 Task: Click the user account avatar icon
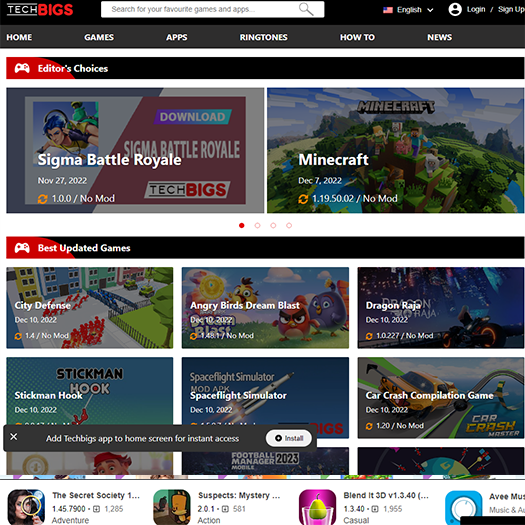tap(455, 9)
